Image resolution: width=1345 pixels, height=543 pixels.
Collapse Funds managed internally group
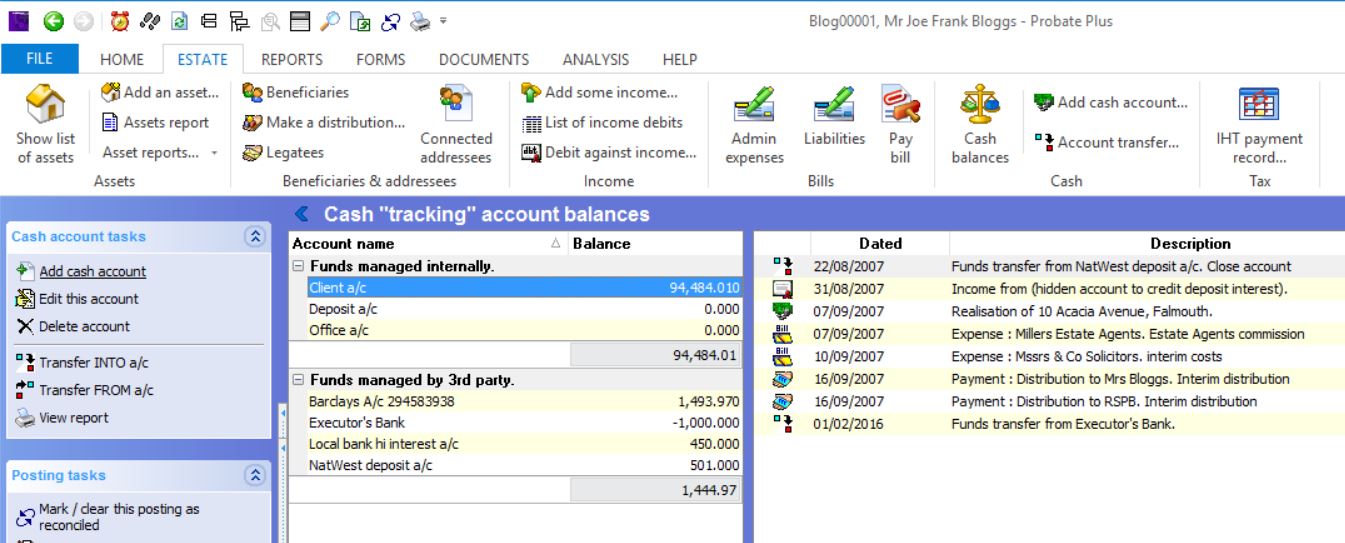(x=298, y=267)
